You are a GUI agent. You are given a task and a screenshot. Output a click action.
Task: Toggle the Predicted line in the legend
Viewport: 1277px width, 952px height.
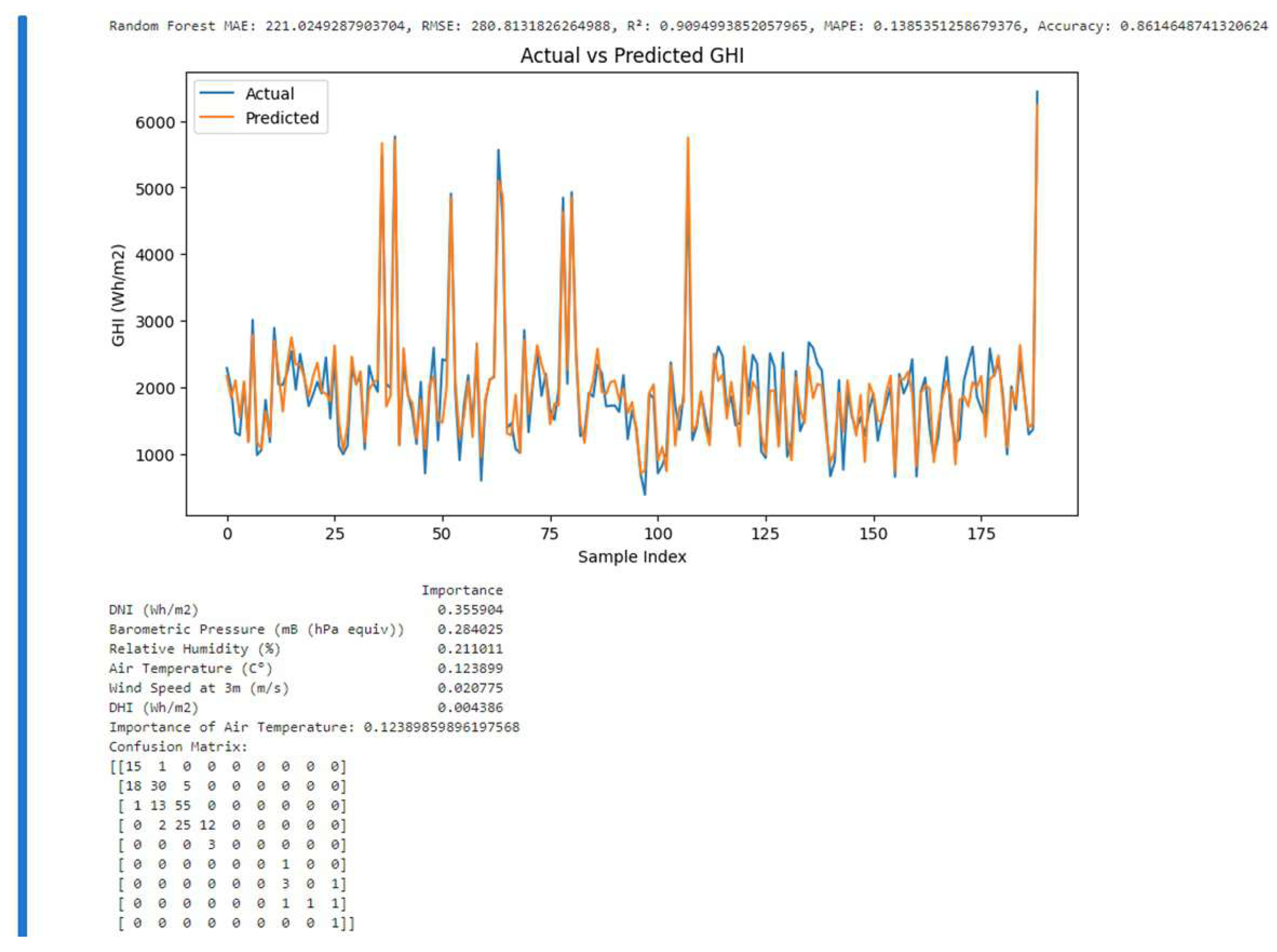283,118
